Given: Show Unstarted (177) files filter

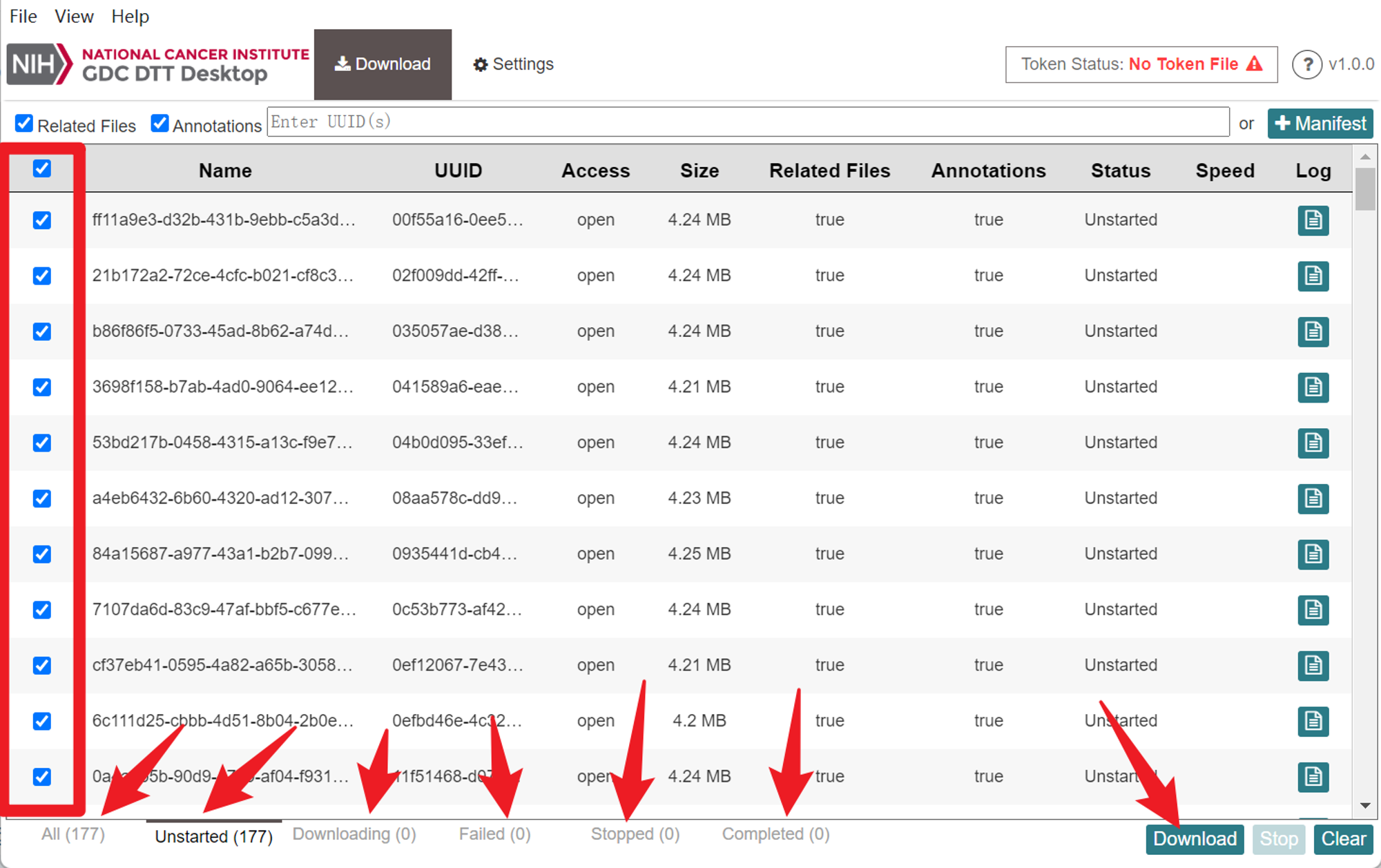Looking at the screenshot, I should pyautogui.click(x=213, y=836).
